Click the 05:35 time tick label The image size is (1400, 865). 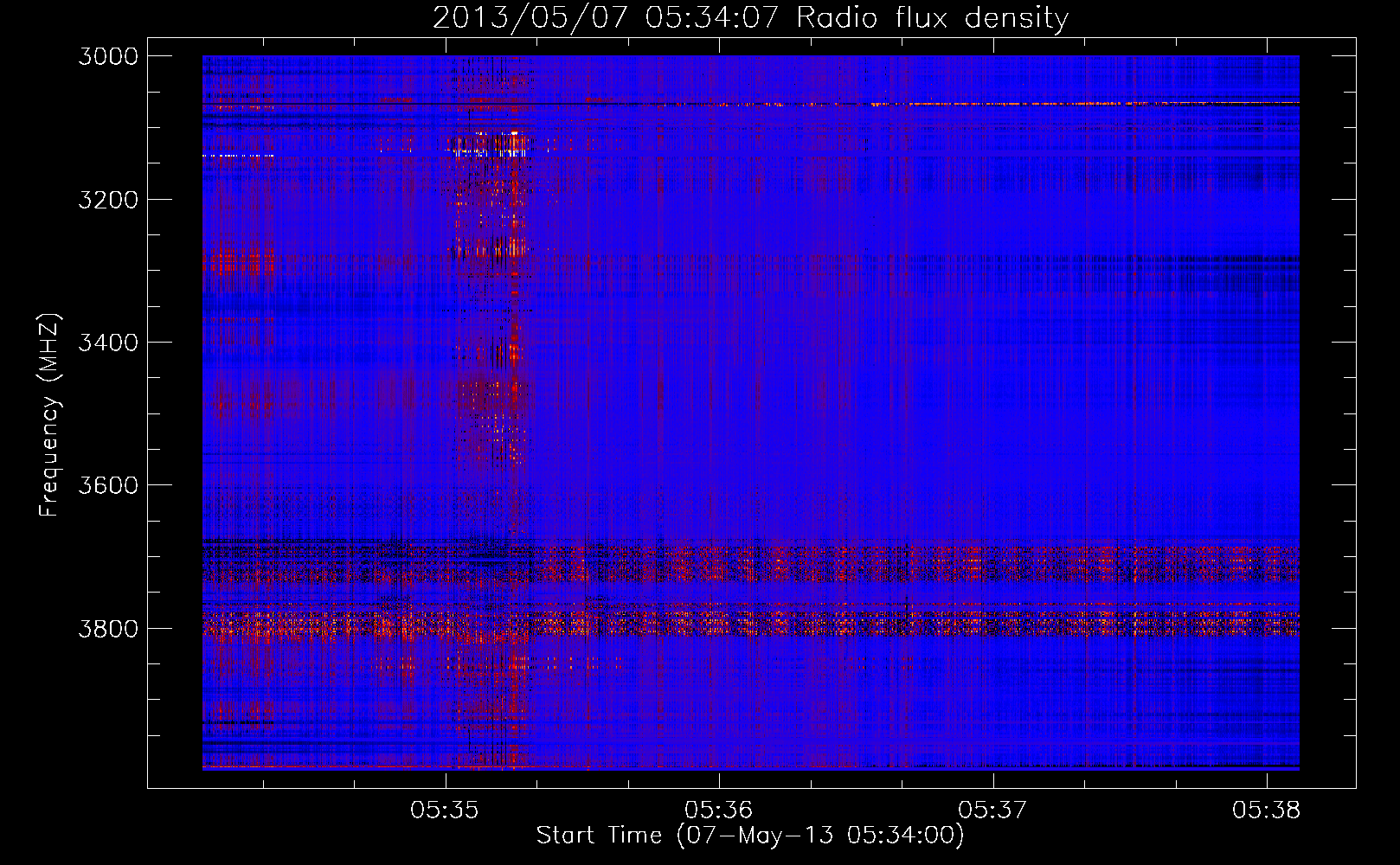coord(445,811)
